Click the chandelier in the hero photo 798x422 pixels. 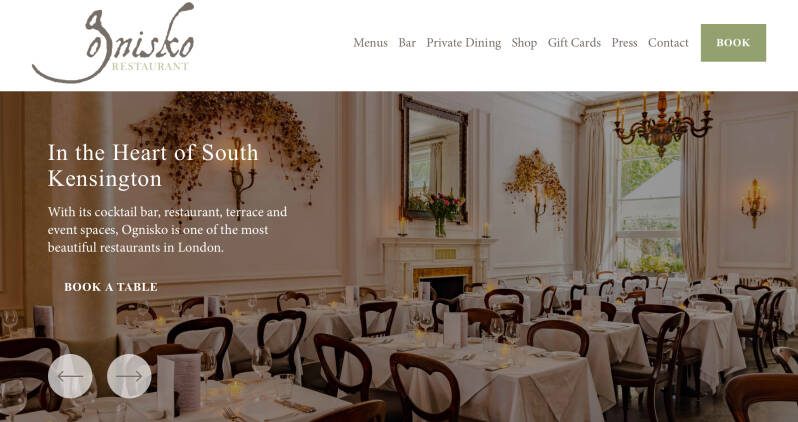tap(663, 123)
